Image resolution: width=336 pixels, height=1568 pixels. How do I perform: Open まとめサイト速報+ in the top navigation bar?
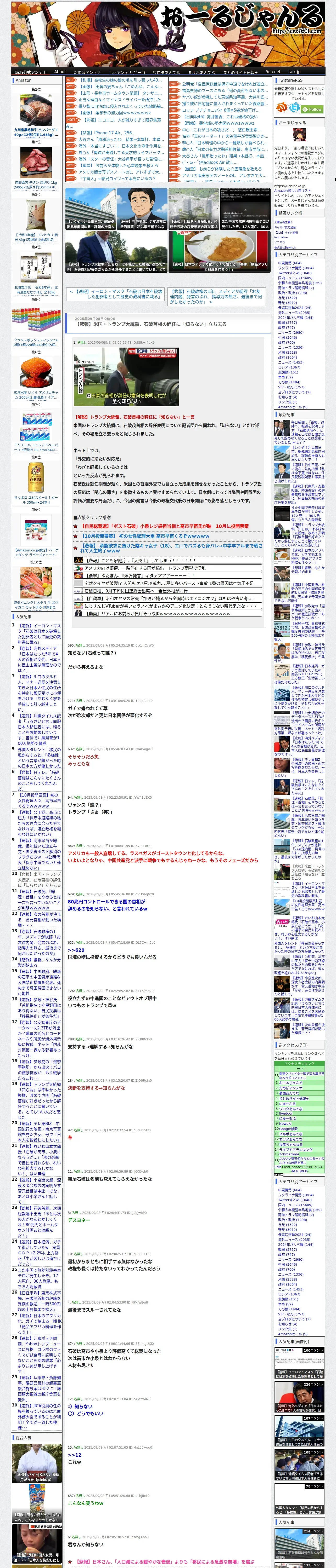pyautogui.click(x=240, y=72)
